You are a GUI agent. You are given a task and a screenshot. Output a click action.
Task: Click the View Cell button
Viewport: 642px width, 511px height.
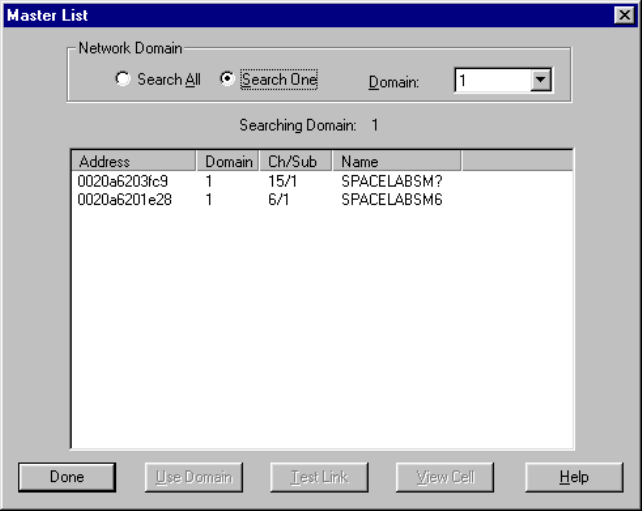tap(445, 477)
